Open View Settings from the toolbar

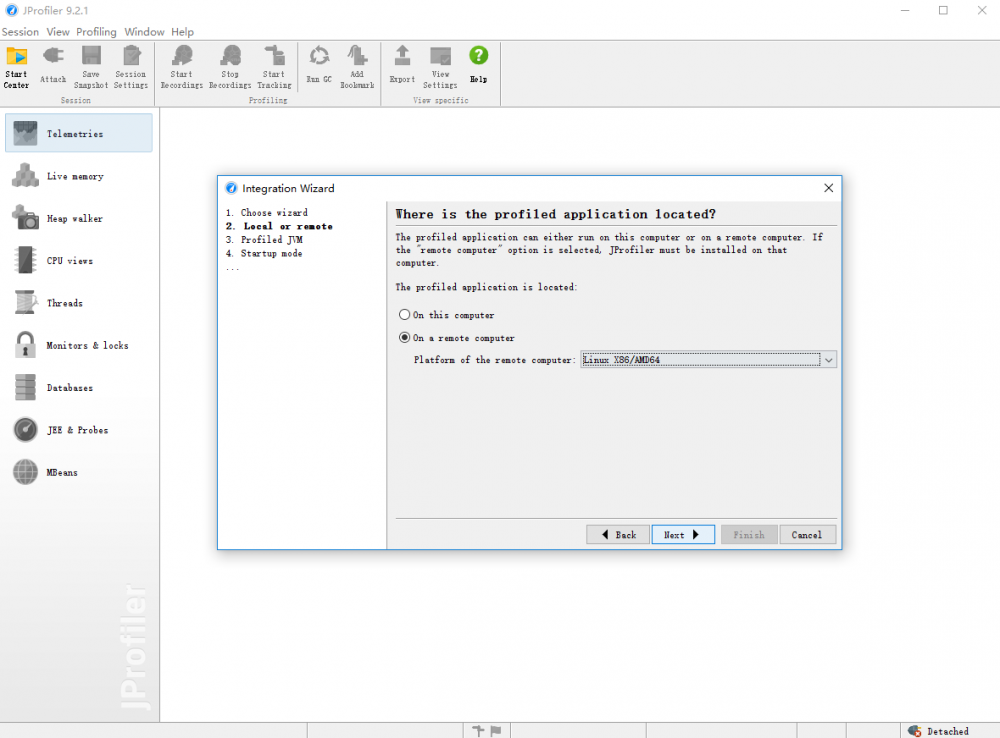(x=440, y=67)
